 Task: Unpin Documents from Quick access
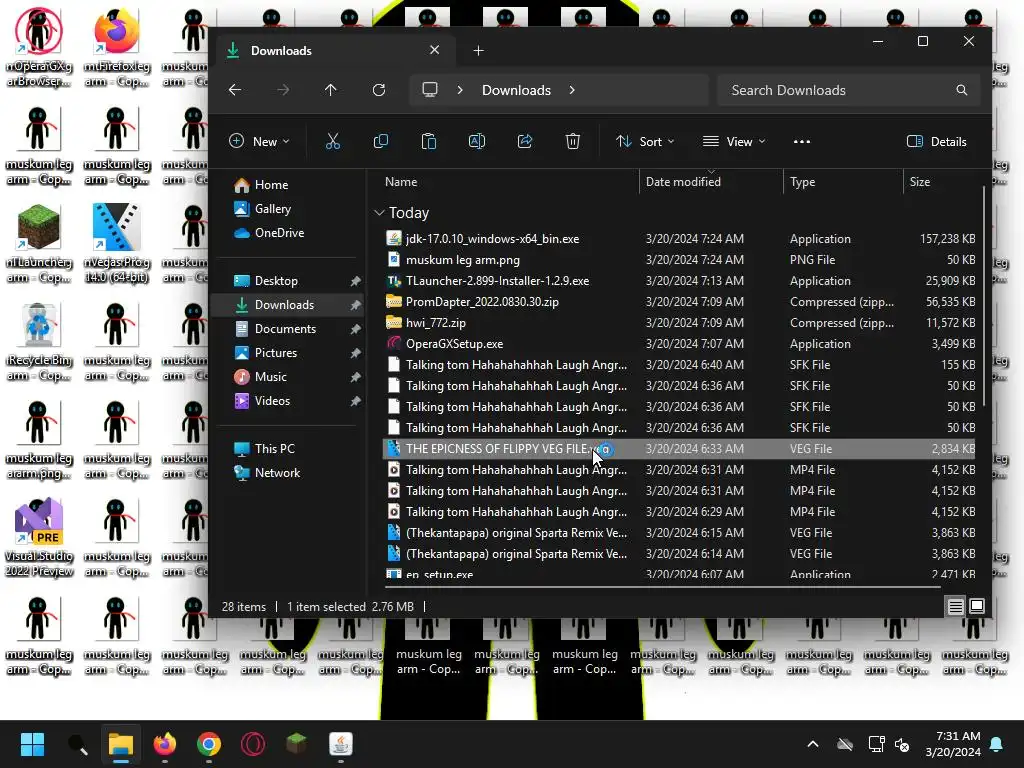tap(355, 329)
